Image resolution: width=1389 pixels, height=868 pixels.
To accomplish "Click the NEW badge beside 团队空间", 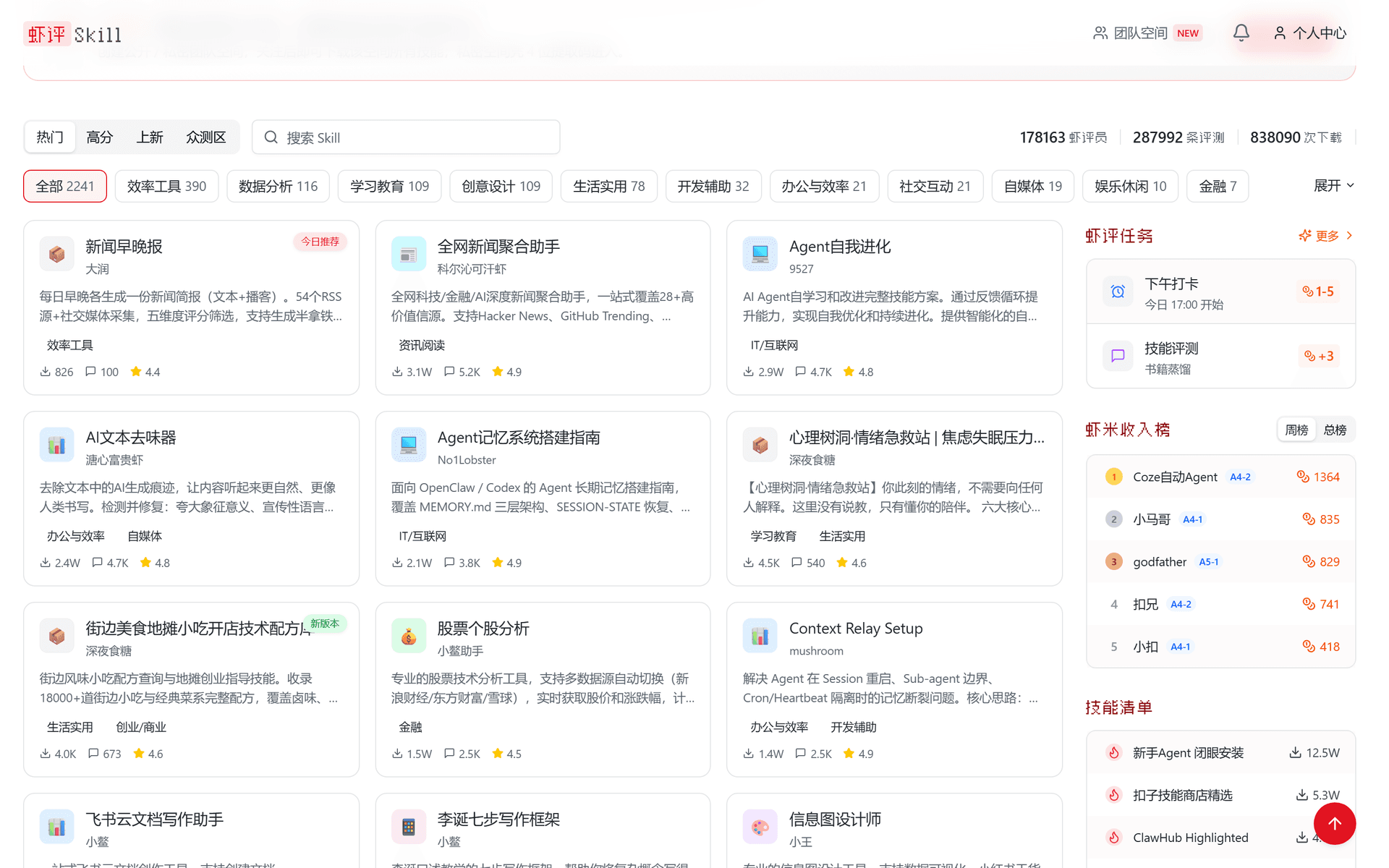I will pos(1187,33).
